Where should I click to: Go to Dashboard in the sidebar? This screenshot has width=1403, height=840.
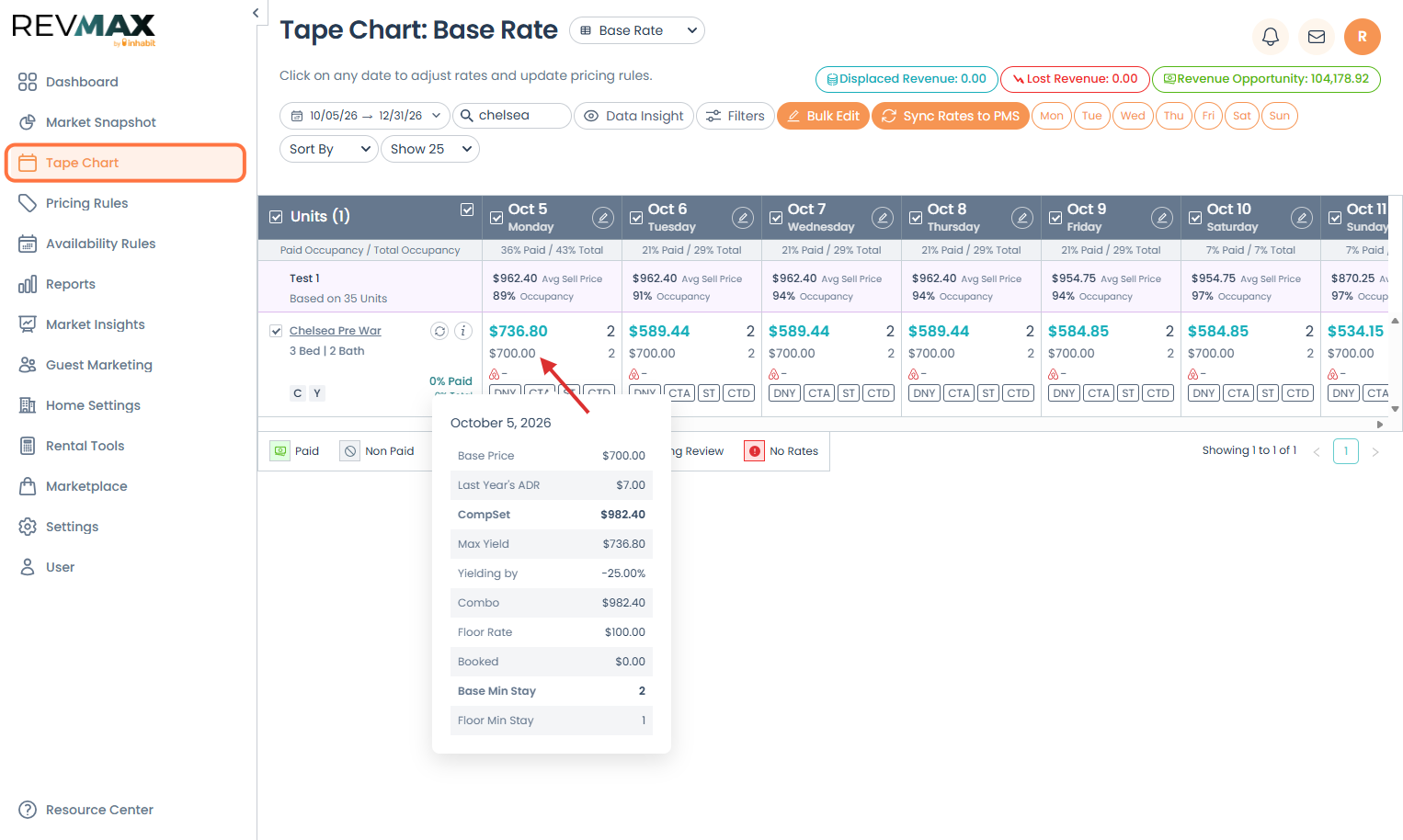click(82, 82)
